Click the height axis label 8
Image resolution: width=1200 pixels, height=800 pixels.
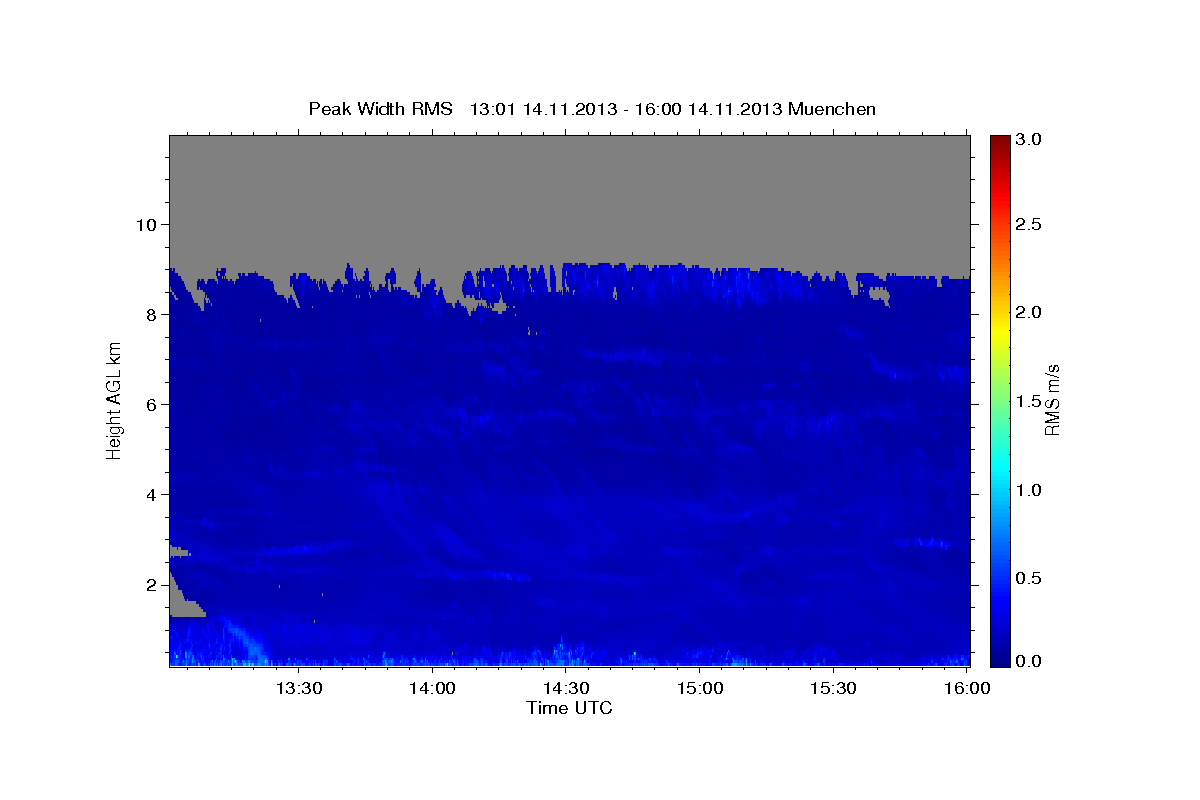click(x=153, y=314)
